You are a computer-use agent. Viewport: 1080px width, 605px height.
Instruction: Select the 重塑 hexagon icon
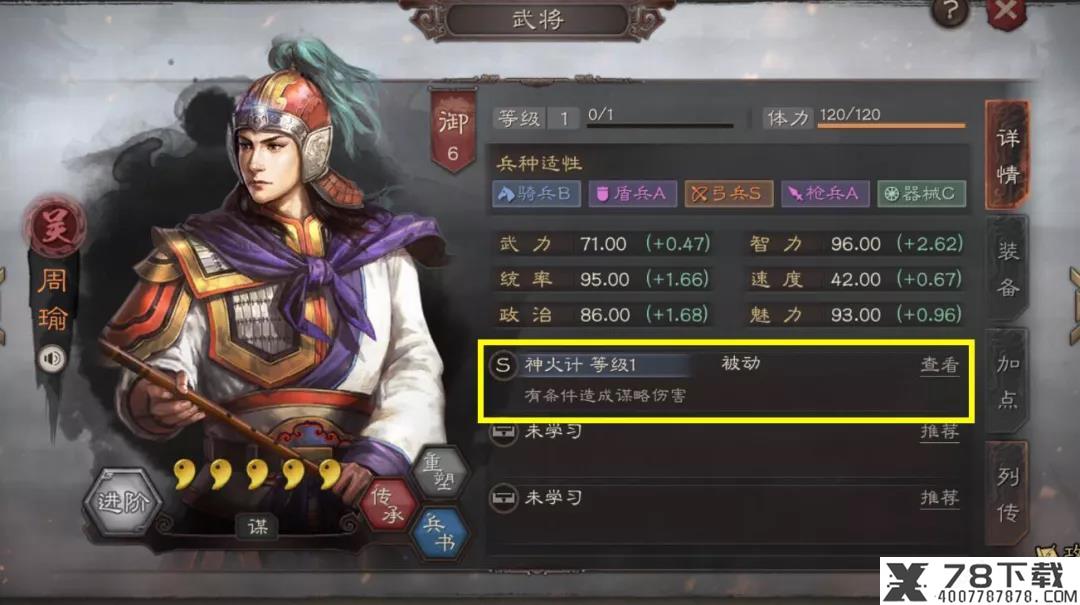[439, 472]
